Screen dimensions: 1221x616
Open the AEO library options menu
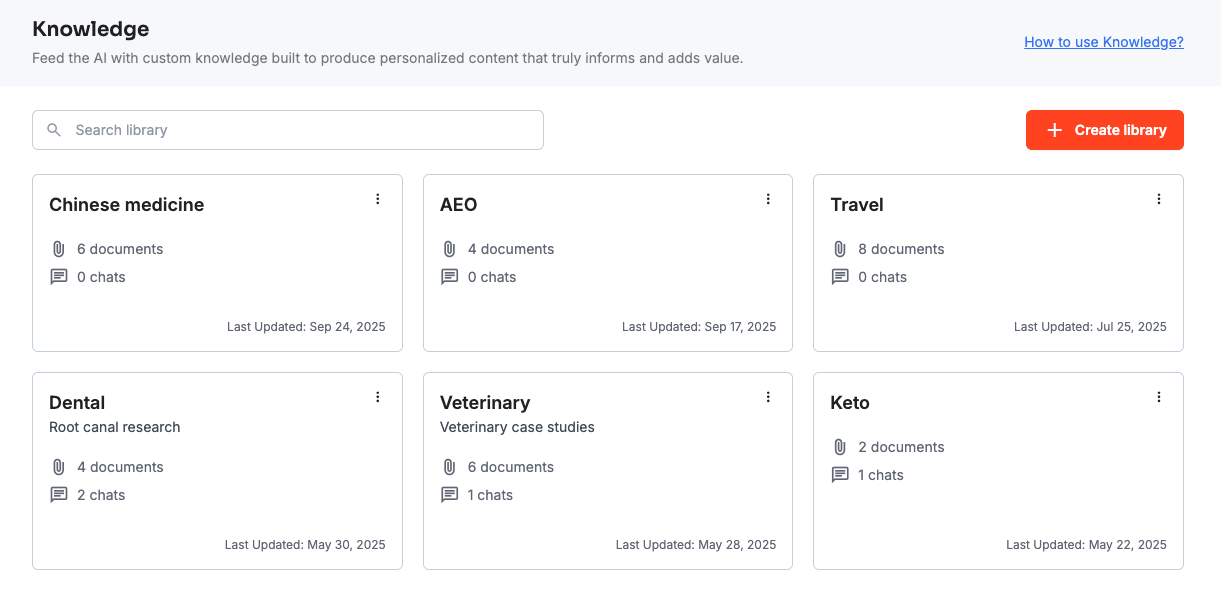(x=768, y=199)
